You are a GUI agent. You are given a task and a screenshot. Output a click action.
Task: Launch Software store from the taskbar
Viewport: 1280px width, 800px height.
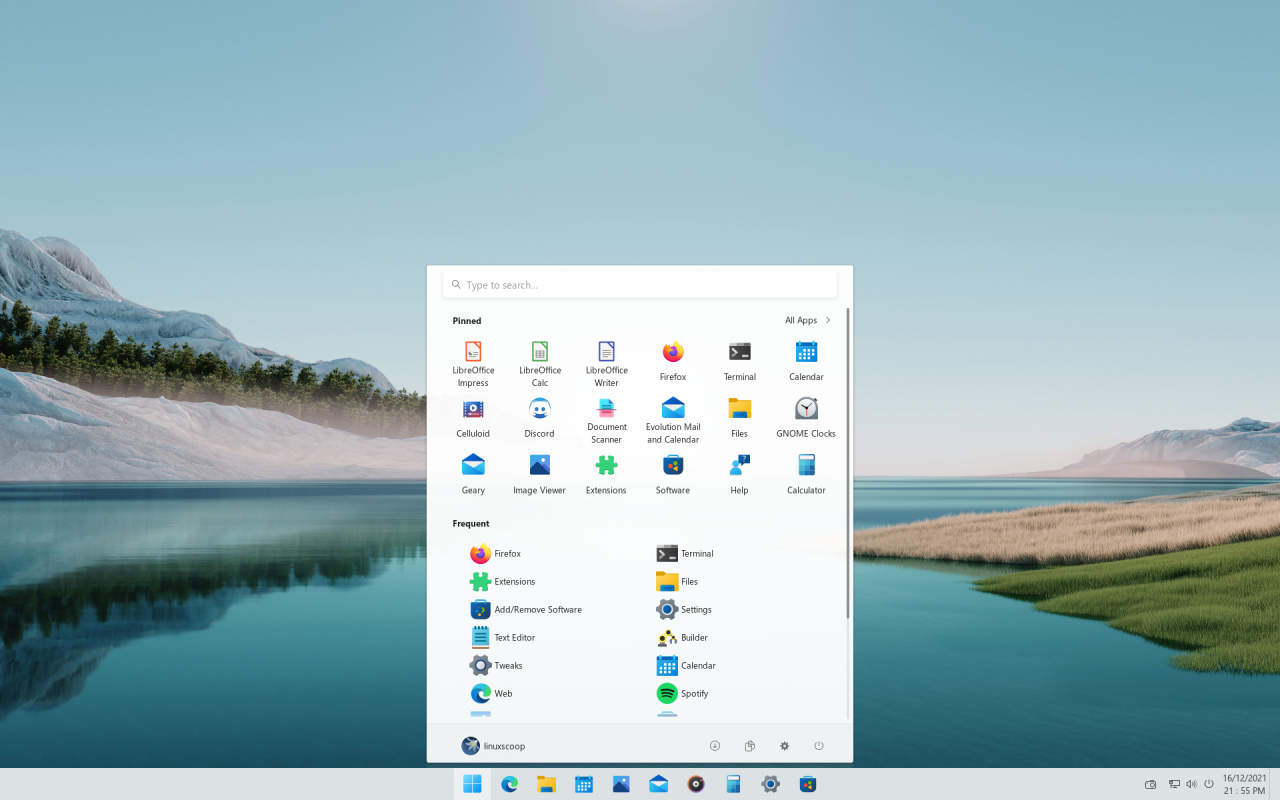pyautogui.click(x=808, y=784)
